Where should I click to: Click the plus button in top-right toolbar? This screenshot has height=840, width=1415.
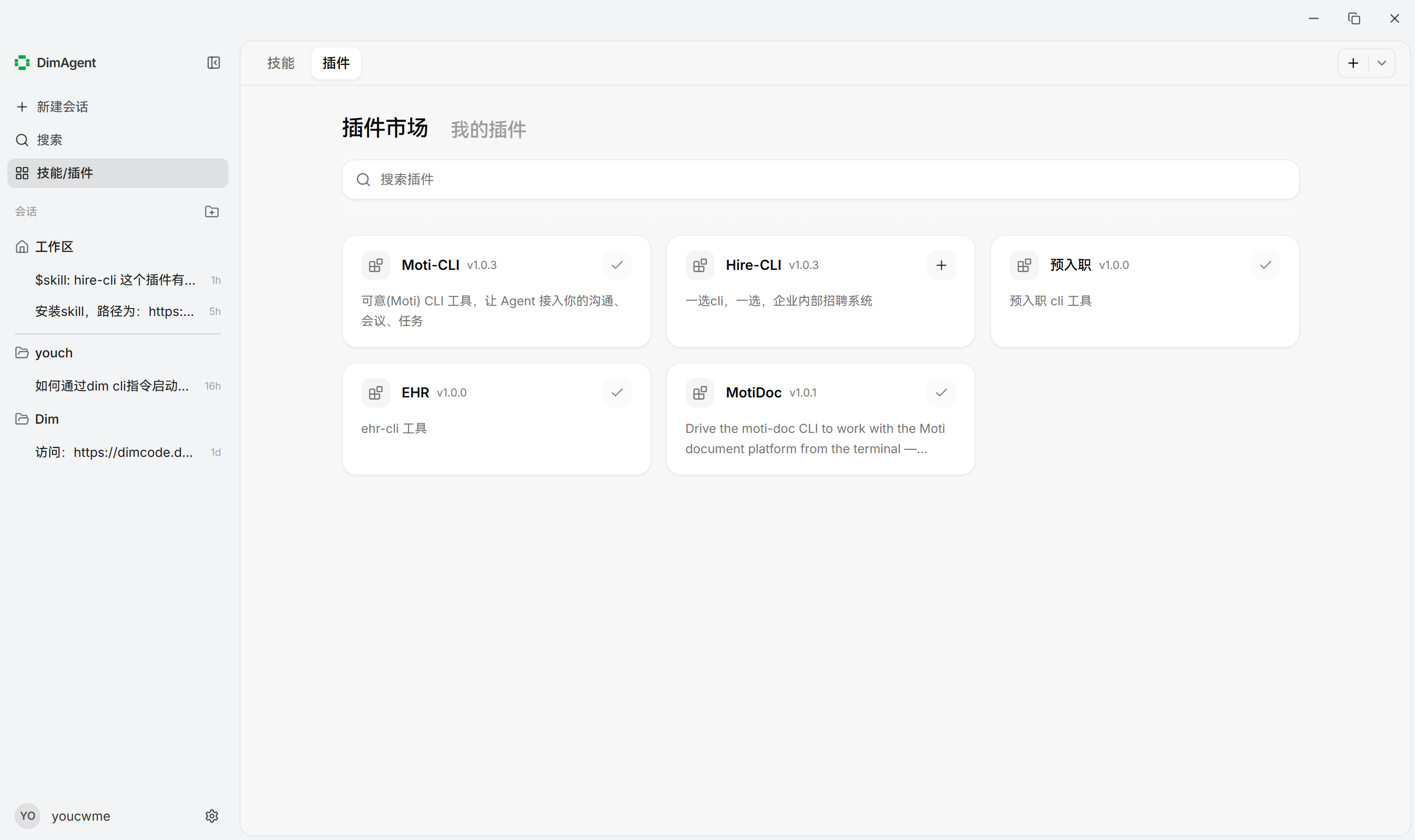[x=1353, y=63]
